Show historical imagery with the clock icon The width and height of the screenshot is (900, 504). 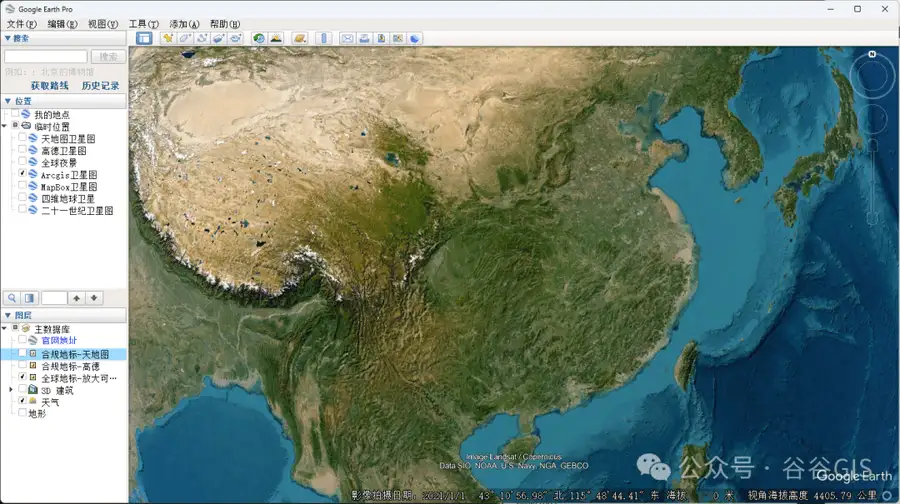pos(259,38)
